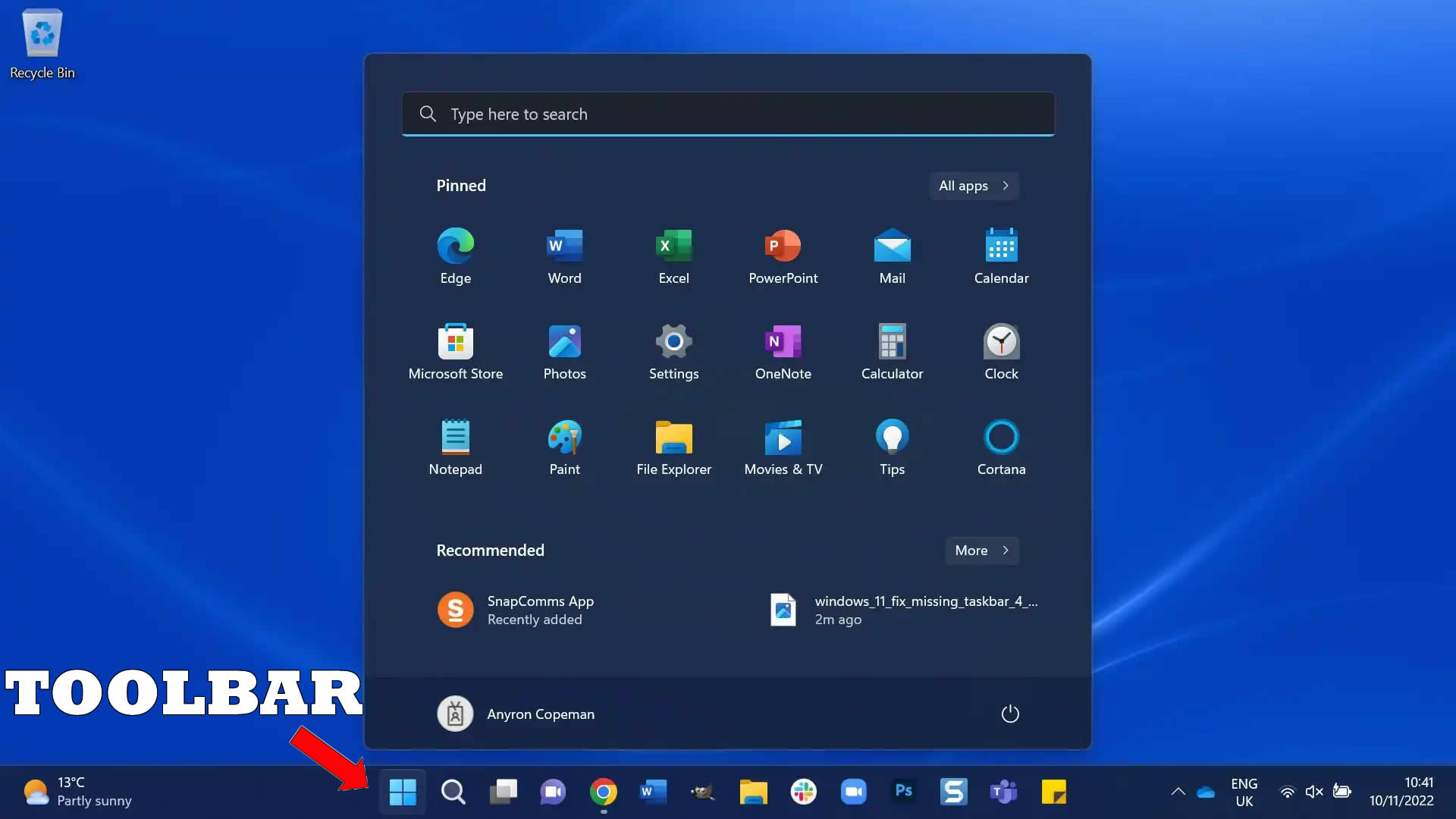
Task: Open the Clock app
Action: tap(1001, 352)
